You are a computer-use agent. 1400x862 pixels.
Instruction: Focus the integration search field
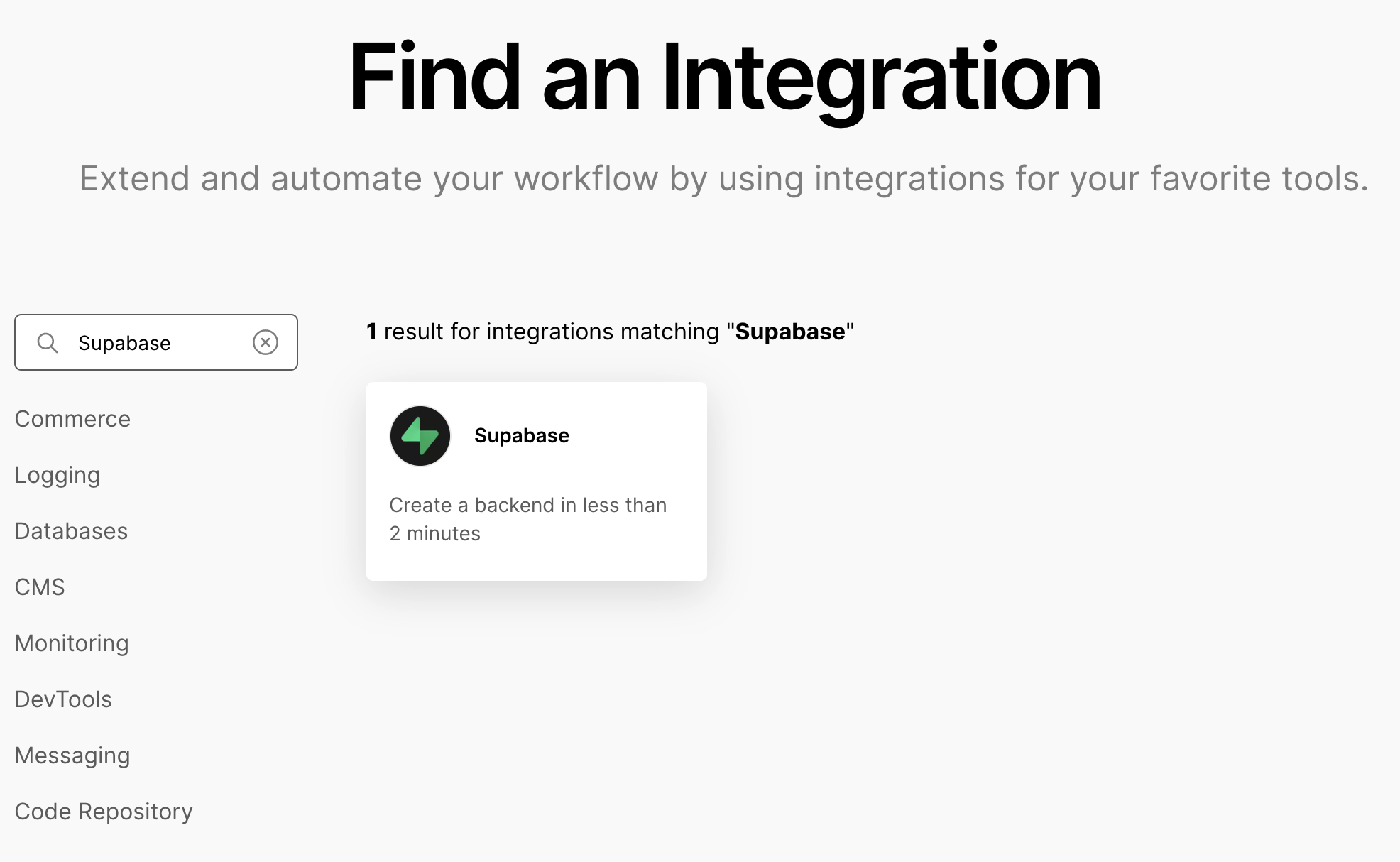coord(156,342)
